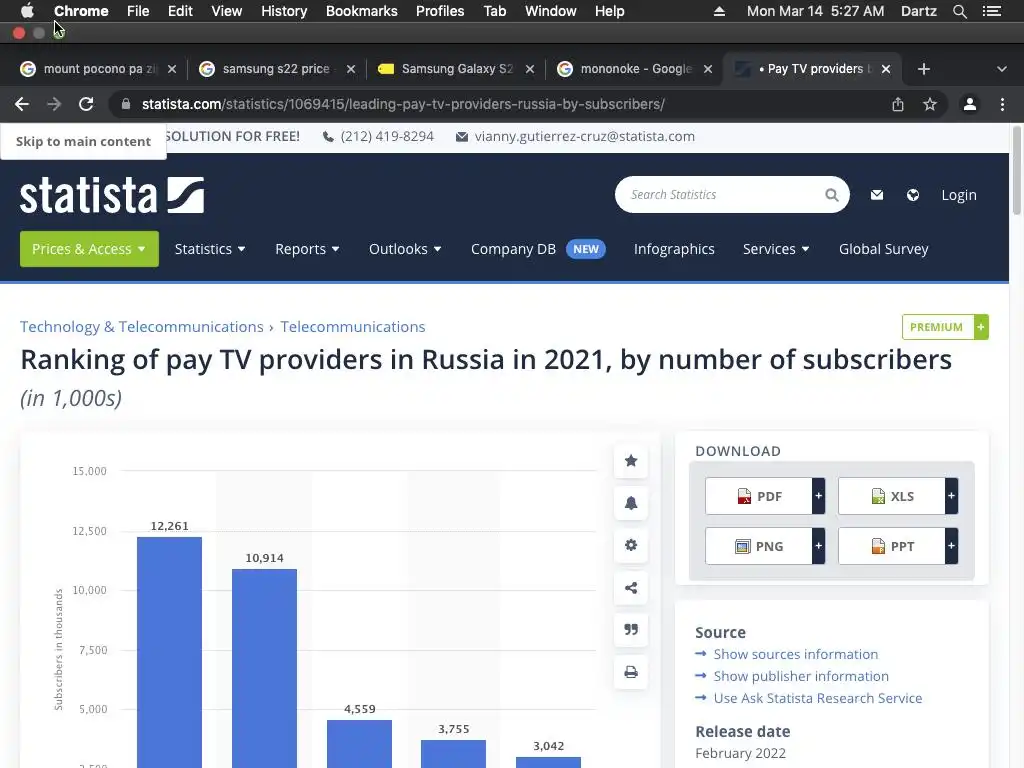Click the mail envelope icon near Login
The height and width of the screenshot is (768, 1024).
(877, 195)
